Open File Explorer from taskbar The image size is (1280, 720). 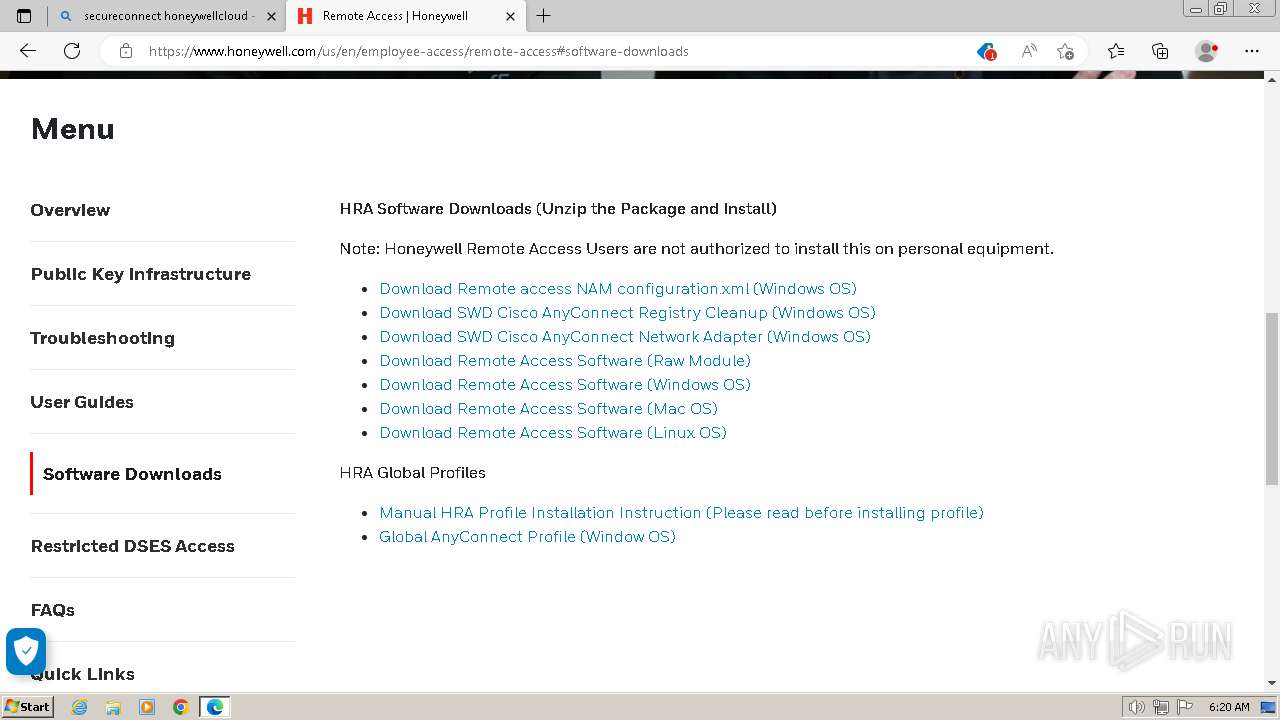113,707
